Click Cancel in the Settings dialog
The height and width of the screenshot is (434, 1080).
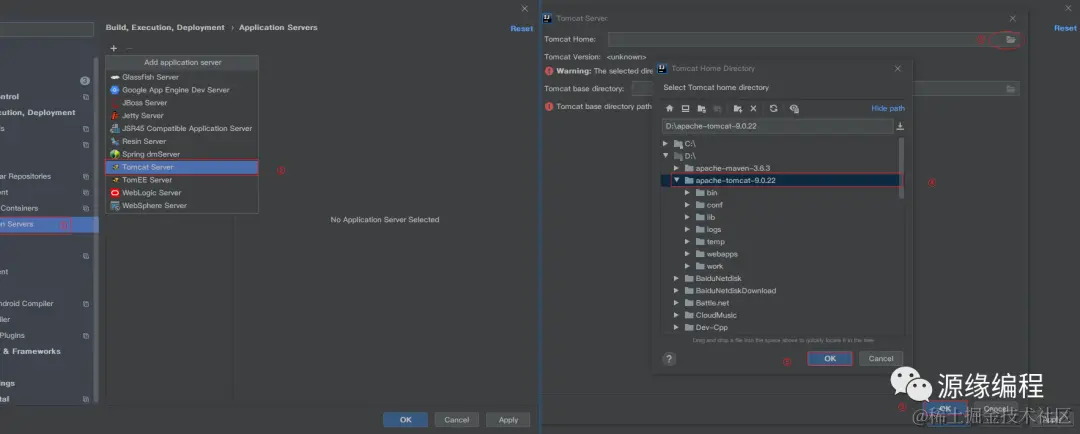tap(457, 420)
